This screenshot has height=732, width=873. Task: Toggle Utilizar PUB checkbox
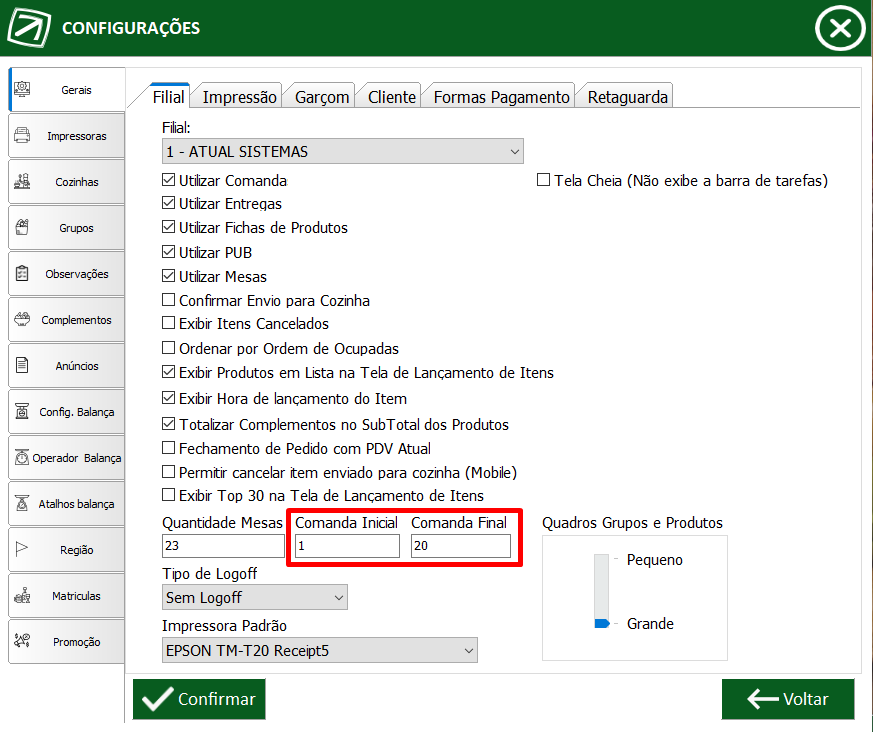pos(168,252)
